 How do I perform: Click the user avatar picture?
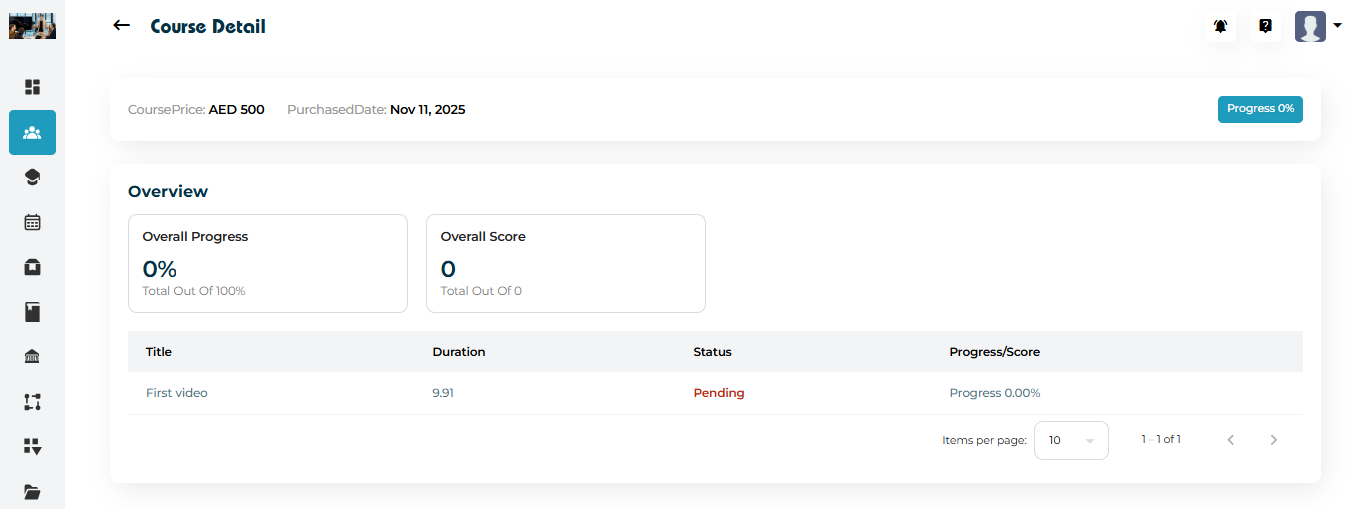point(1310,27)
